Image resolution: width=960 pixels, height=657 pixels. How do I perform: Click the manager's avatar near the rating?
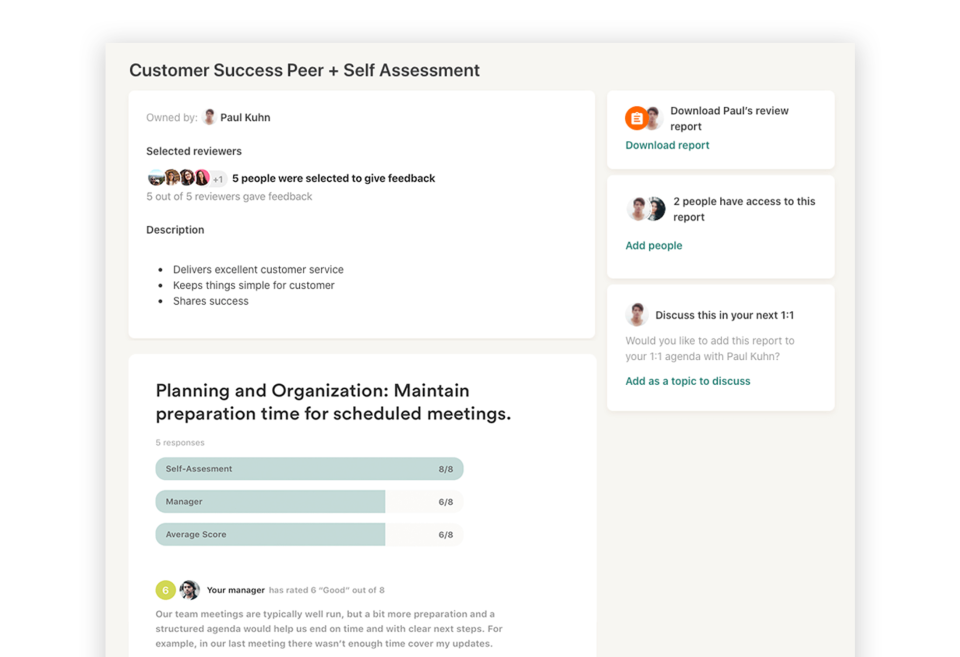pos(189,590)
